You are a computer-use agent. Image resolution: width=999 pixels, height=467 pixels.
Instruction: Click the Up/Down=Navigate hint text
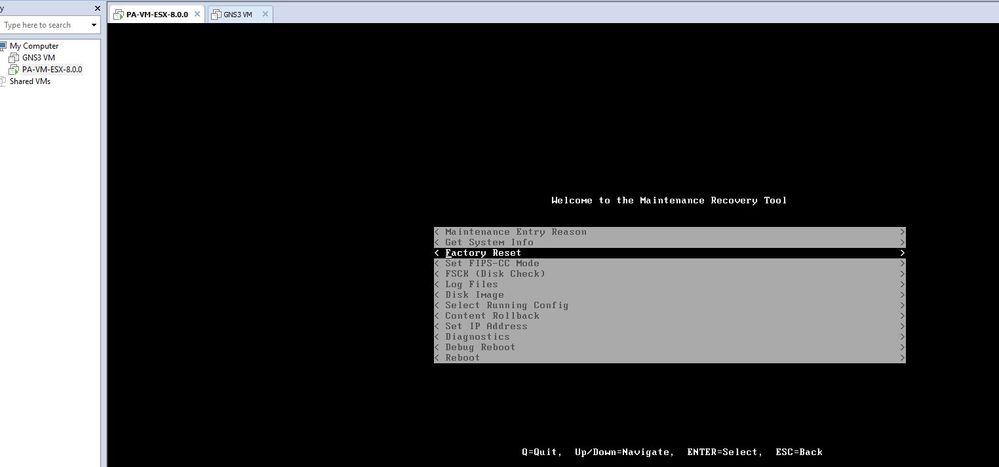624,452
